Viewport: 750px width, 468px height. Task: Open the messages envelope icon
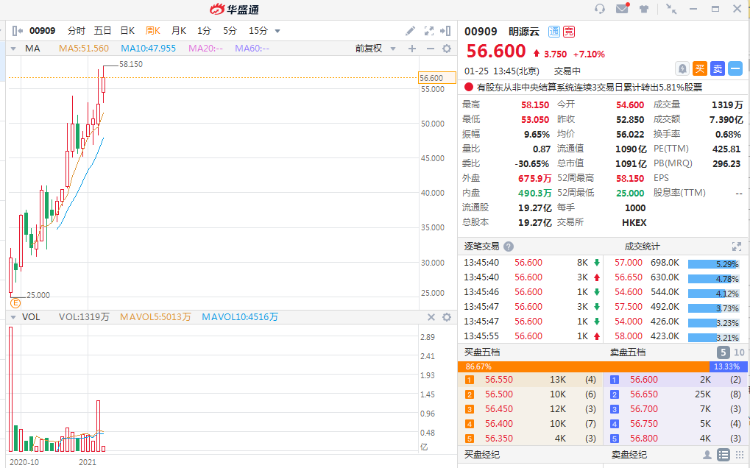622,9
